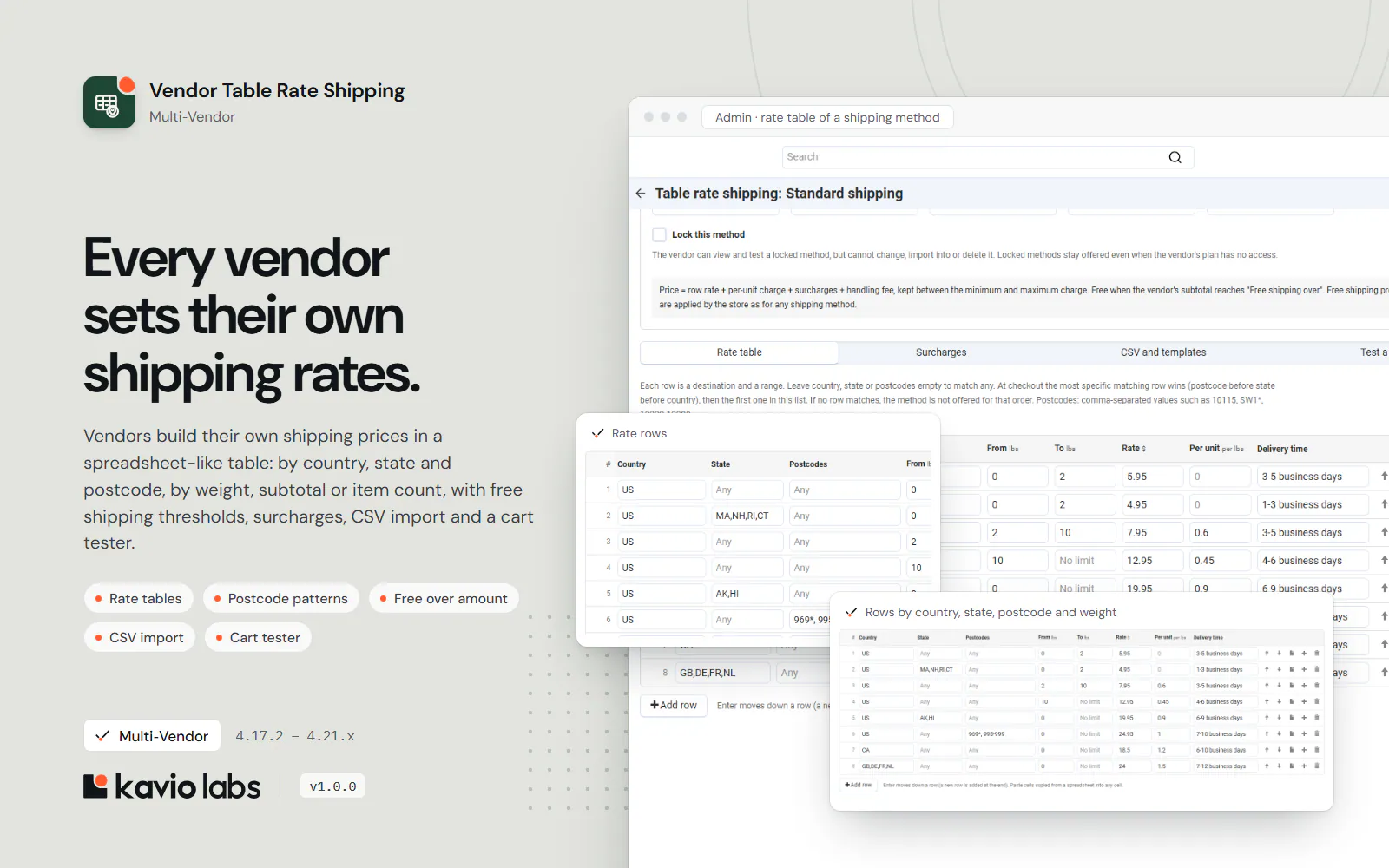
Task: Open the Surcharges tab
Action: tap(941, 352)
